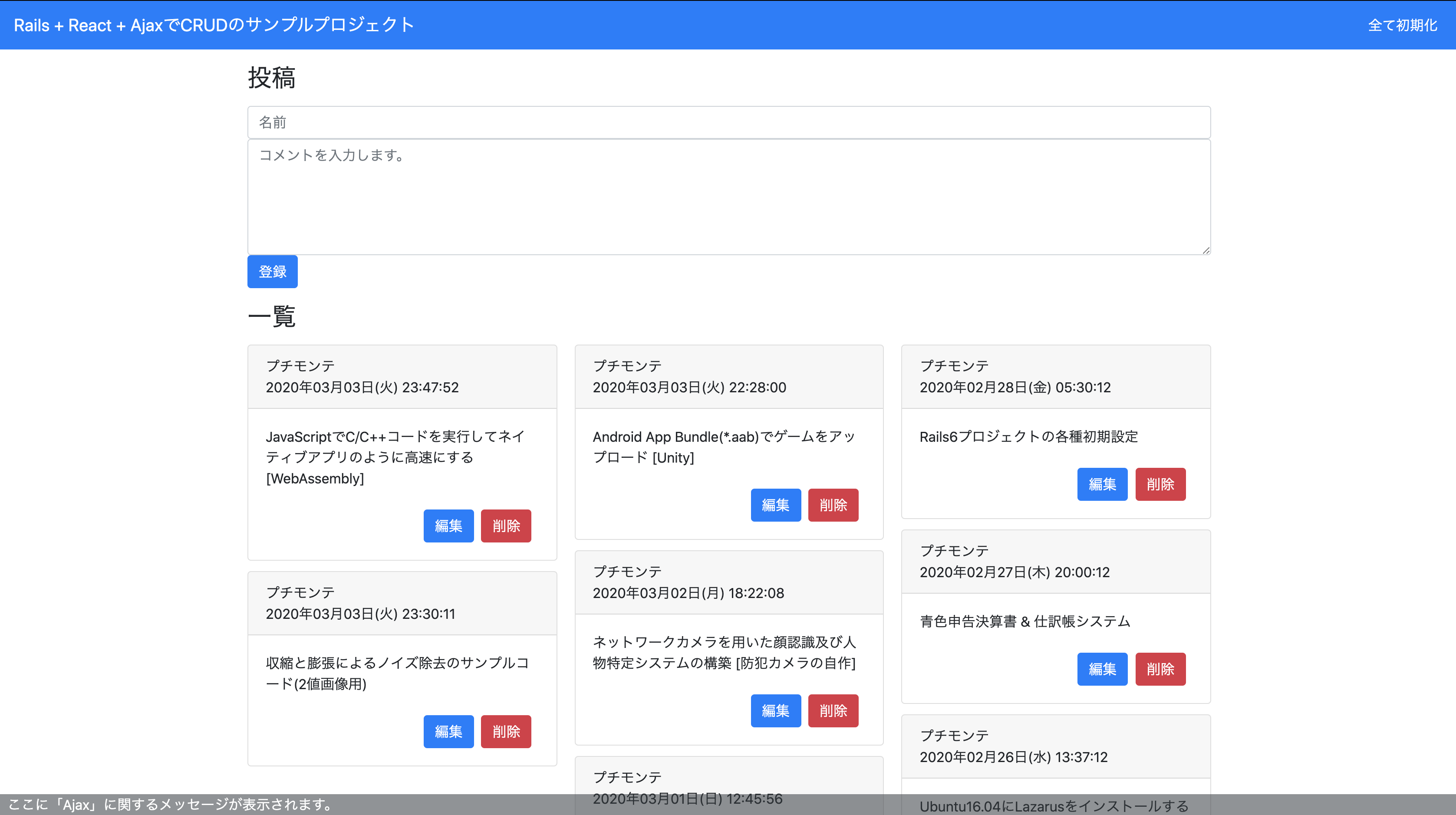Screen dimensions: 1456x815
Task: Edit the ノイズ除去 sample code post
Action: (x=448, y=732)
